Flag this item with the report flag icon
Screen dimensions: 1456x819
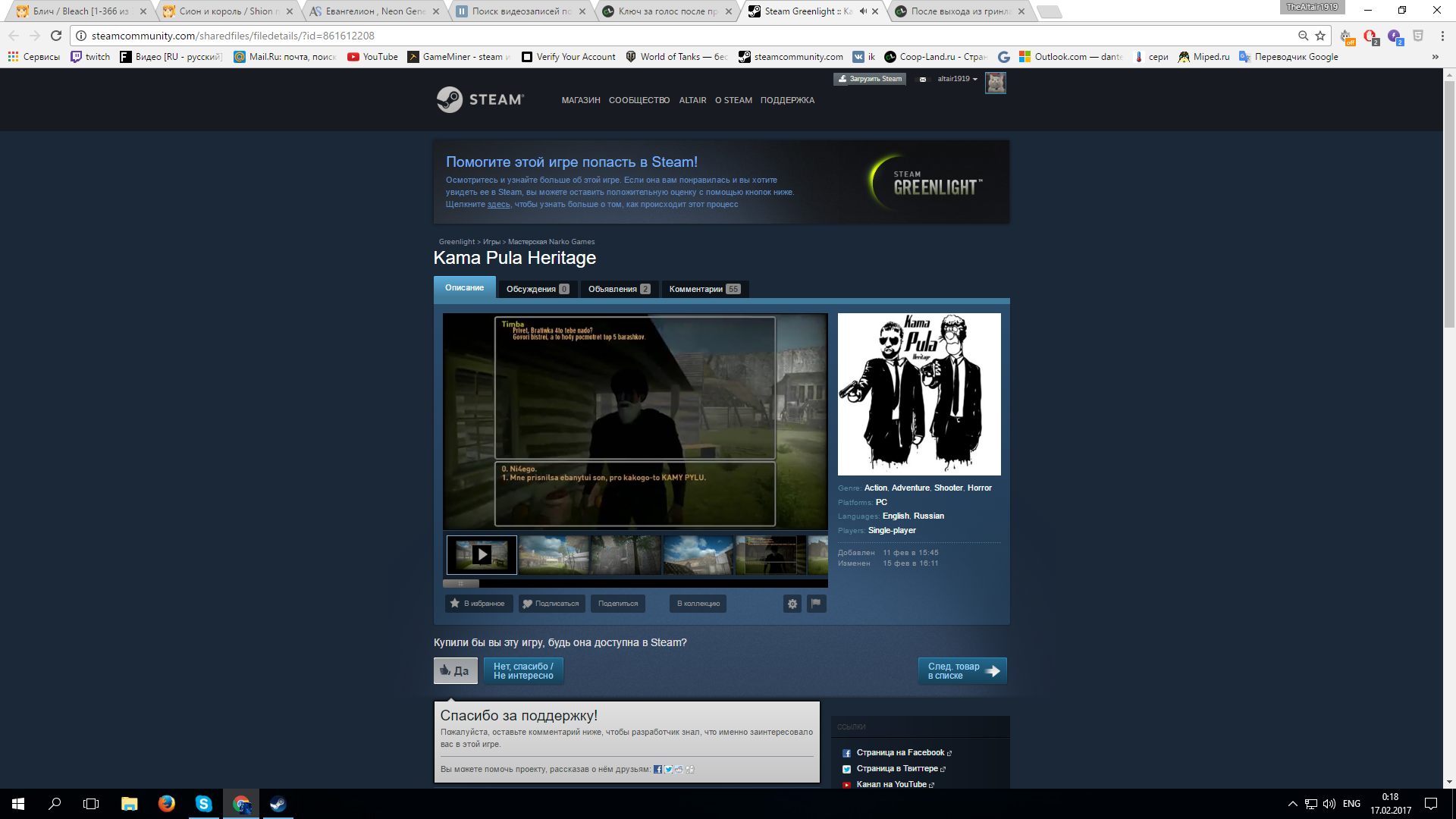(x=816, y=604)
